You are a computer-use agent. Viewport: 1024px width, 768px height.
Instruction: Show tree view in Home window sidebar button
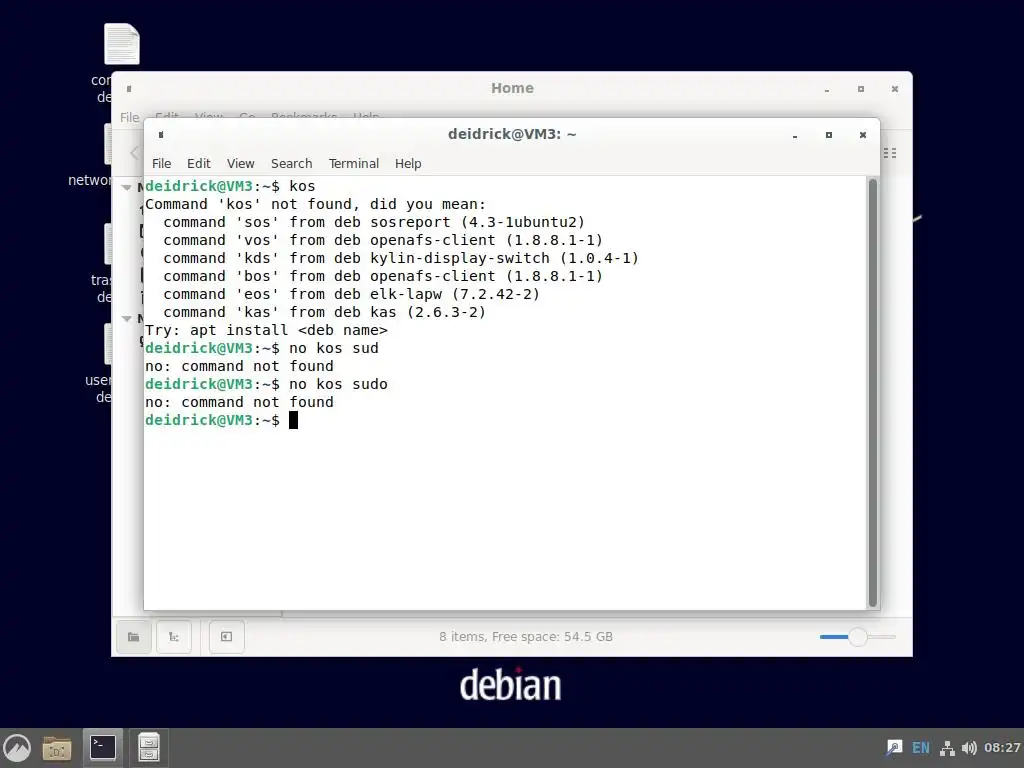174,637
